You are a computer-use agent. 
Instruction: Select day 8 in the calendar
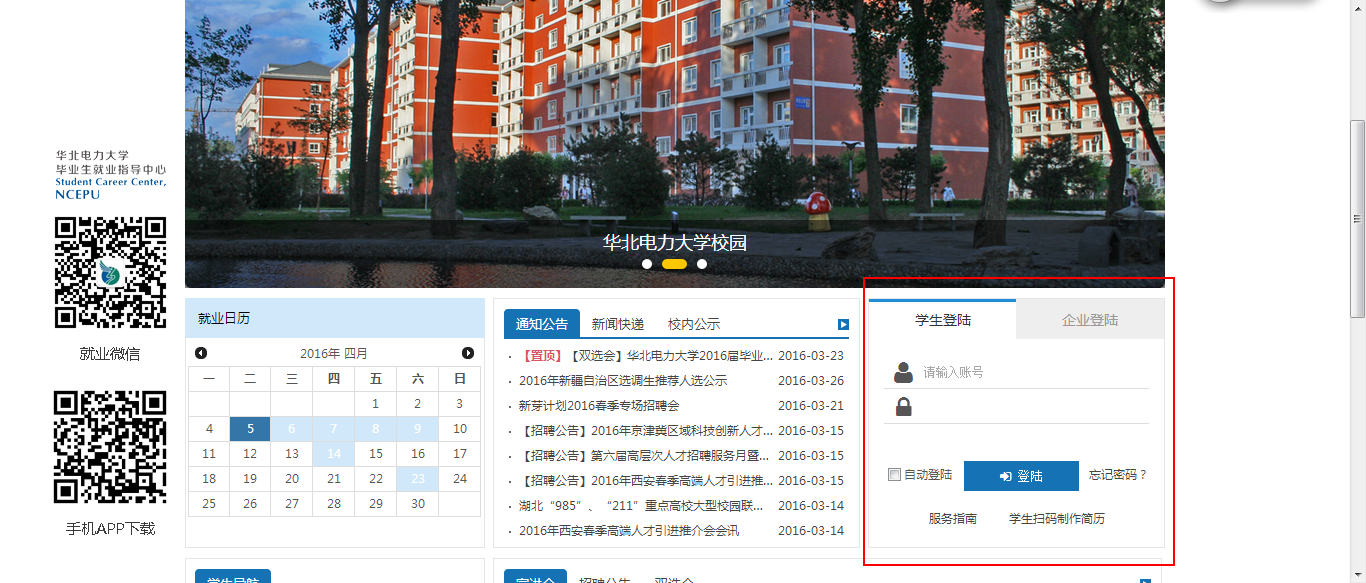376,429
